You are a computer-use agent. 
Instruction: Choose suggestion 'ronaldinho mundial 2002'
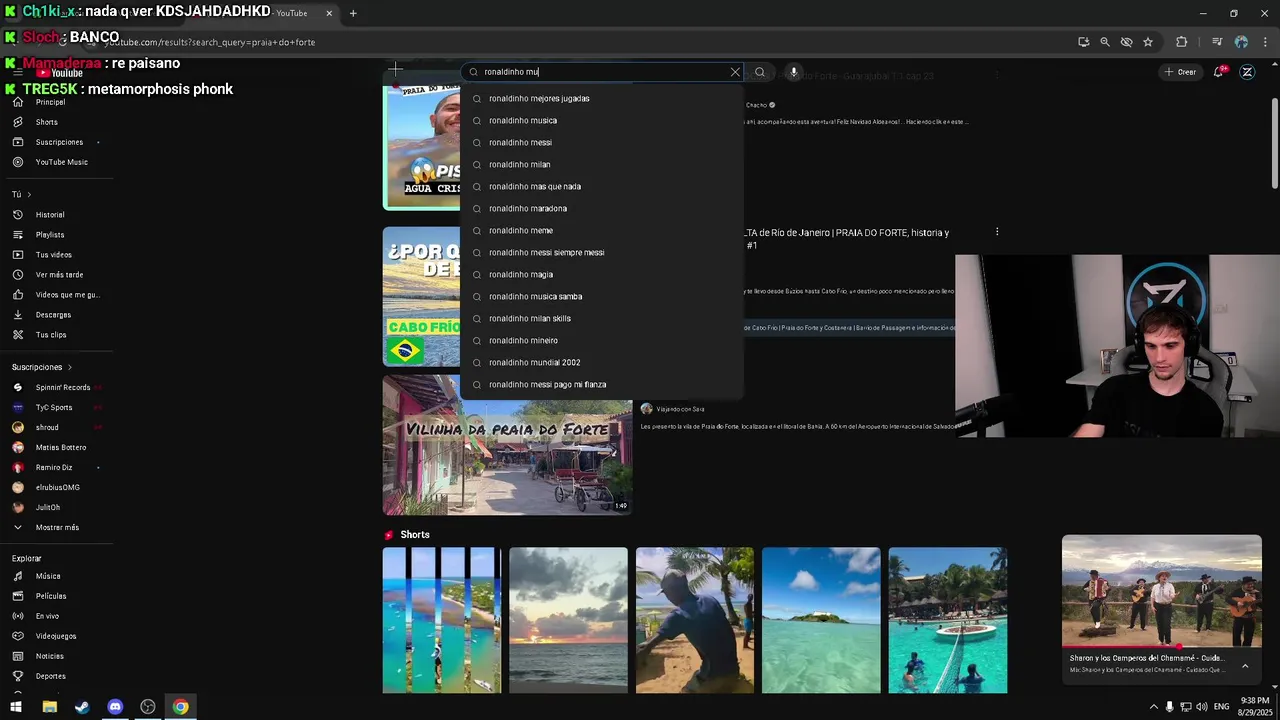pyautogui.click(x=601, y=363)
